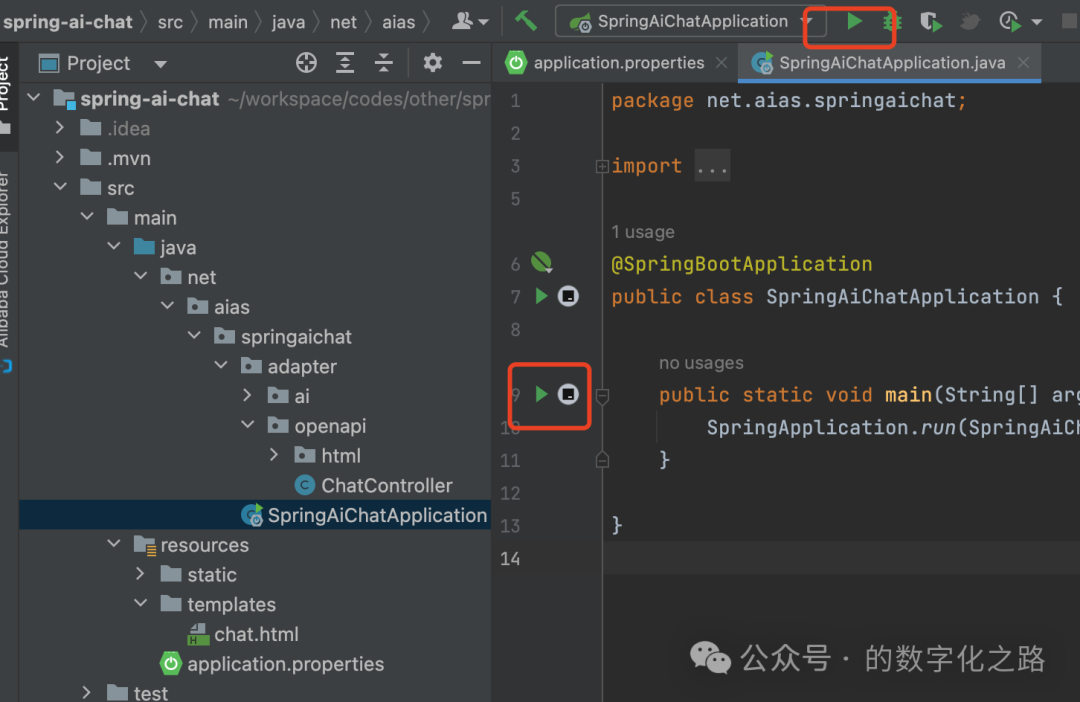This screenshot has height=702, width=1080.
Task: Click breadcrumb 'spring-ai-chat' in navigation bar
Action: tap(67, 22)
